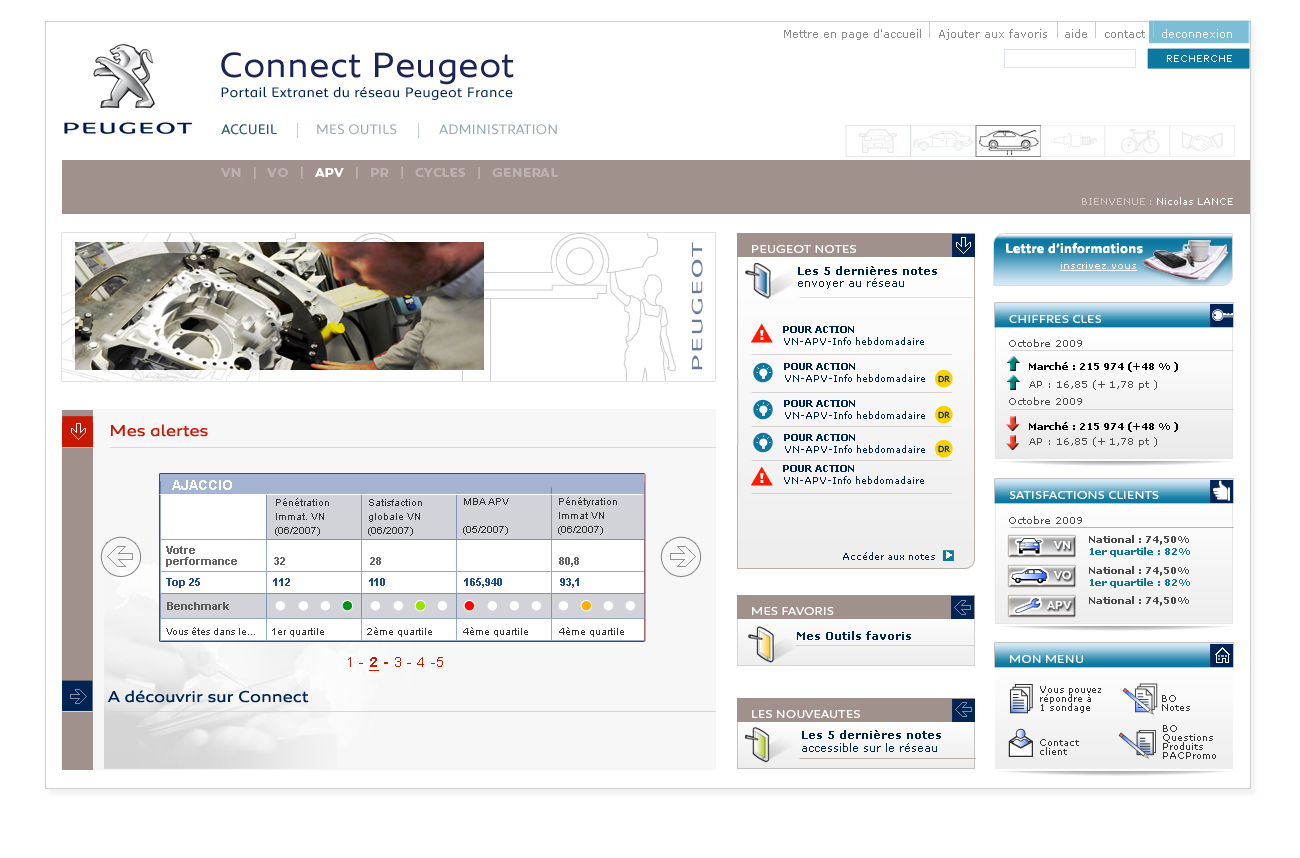Viewport: 1300px width, 858px height.
Task: Click the VO car satisfaction button
Action: pyautogui.click(x=1041, y=576)
